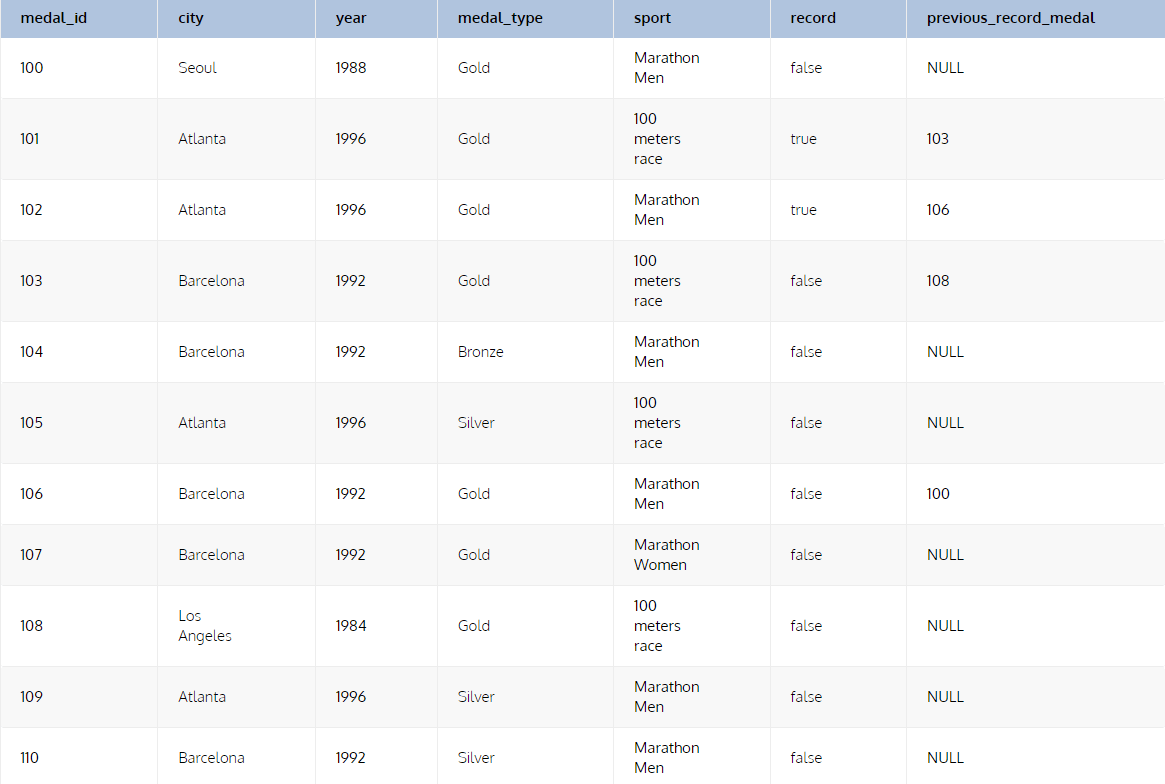1165x784 pixels.
Task: Click the year column header
Action: click(x=351, y=18)
